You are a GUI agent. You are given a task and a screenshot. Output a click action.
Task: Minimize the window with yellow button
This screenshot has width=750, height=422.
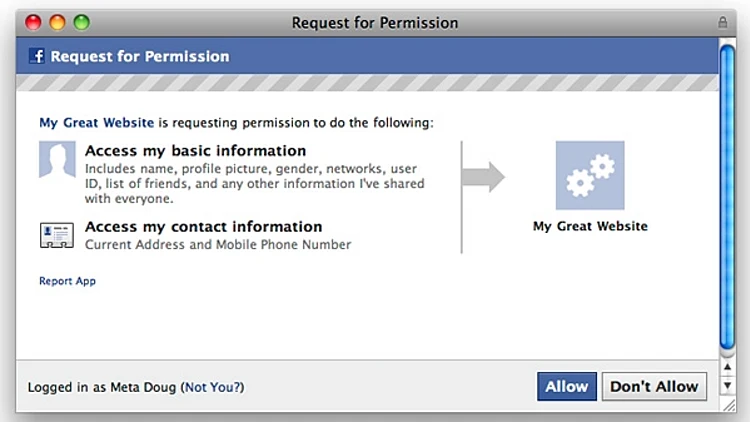[x=57, y=22]
